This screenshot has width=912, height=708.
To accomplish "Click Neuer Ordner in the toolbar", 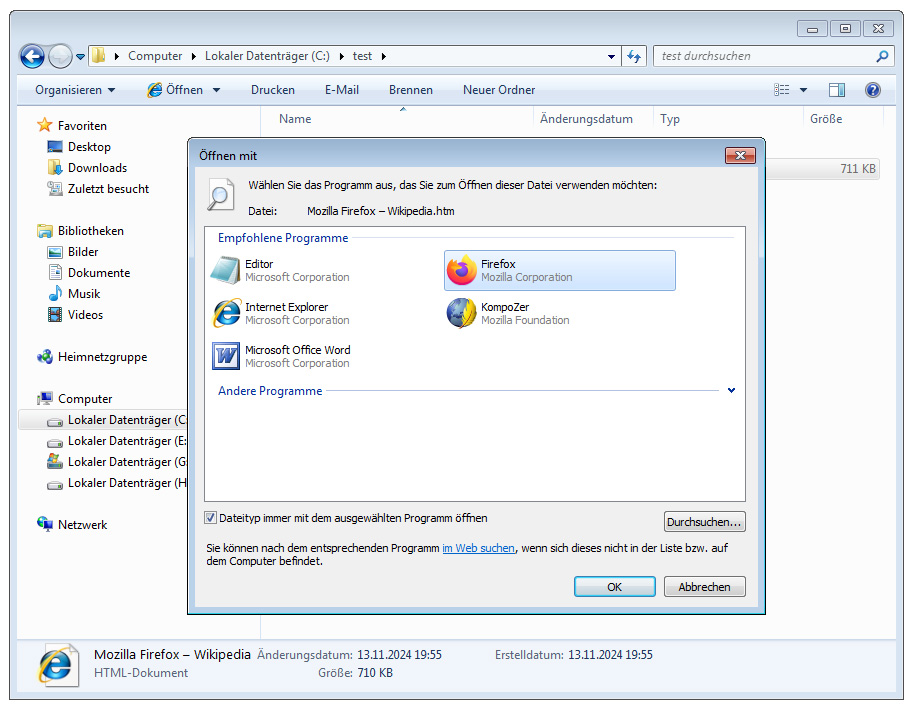I will click(x=498, y=90).
